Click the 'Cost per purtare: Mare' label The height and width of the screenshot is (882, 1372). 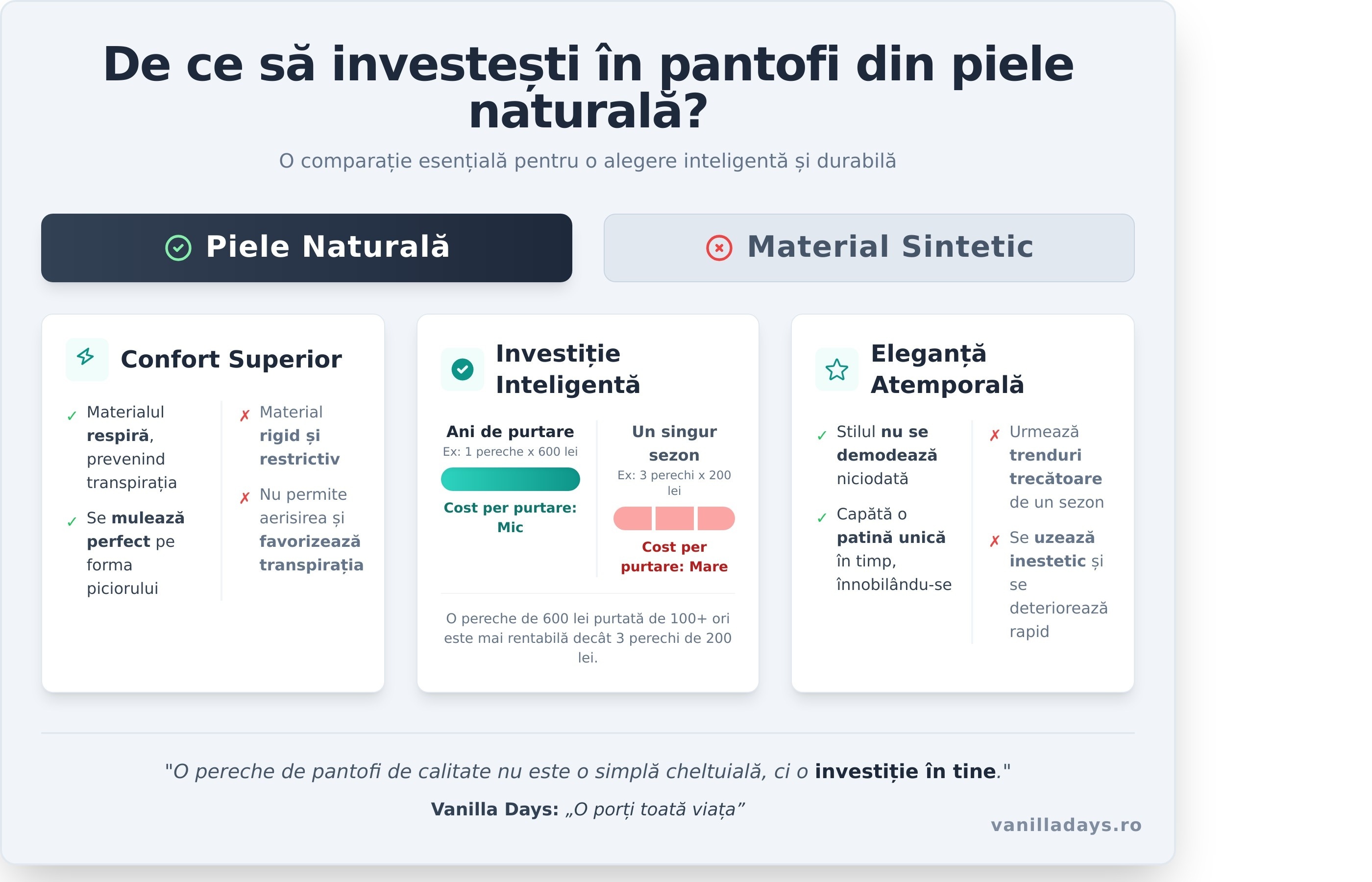(673, 556)
